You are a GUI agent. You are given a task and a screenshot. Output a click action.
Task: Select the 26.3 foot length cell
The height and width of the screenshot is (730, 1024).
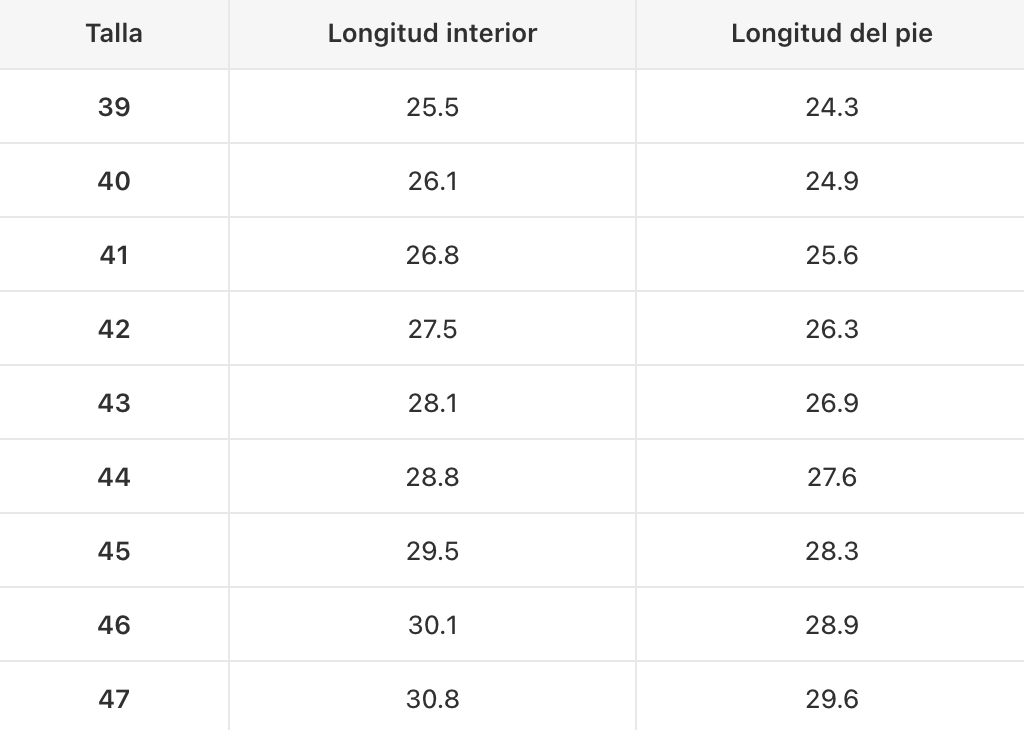coord(831,329)
